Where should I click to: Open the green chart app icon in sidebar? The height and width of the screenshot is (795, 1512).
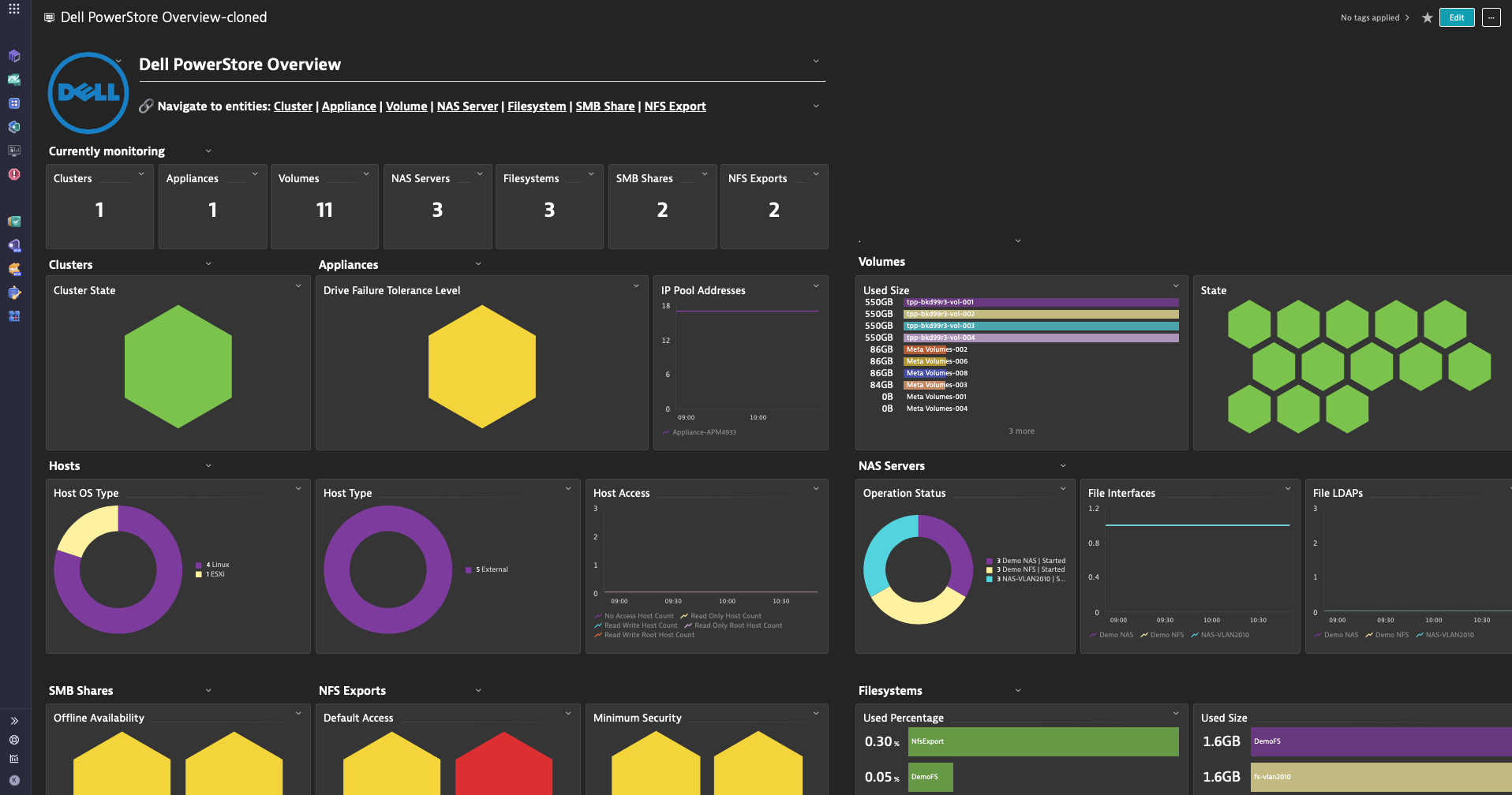click(14, 80)
